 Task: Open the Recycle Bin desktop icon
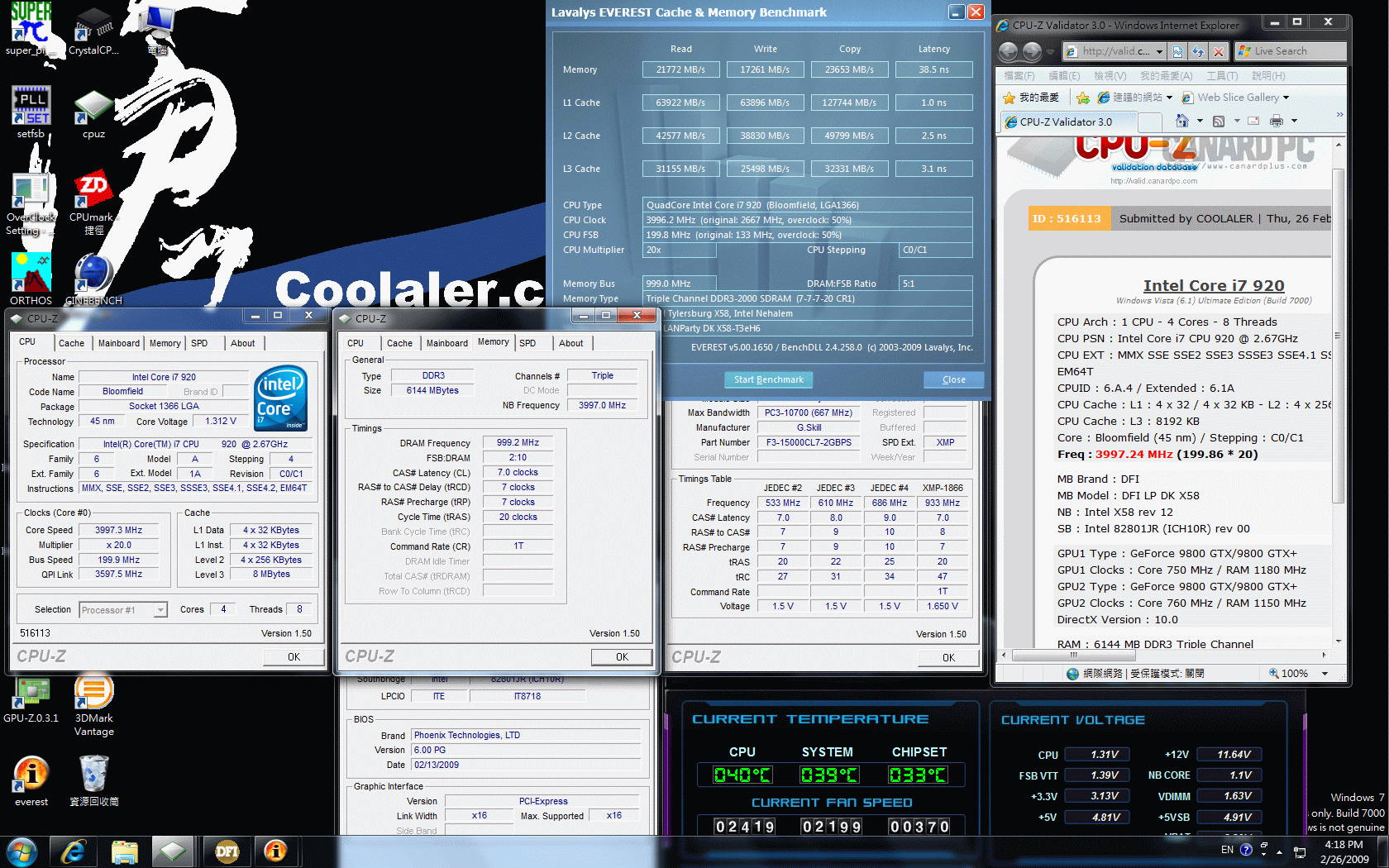(x=93, y=781)
